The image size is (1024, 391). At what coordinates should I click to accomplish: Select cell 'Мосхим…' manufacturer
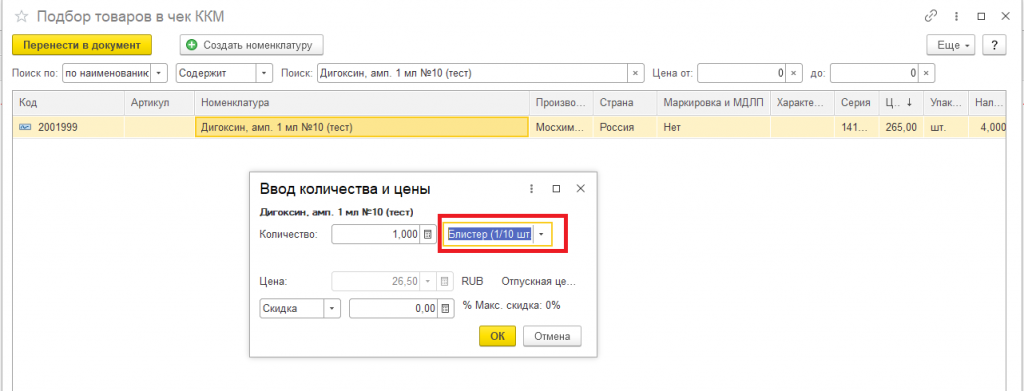[560, 128]
